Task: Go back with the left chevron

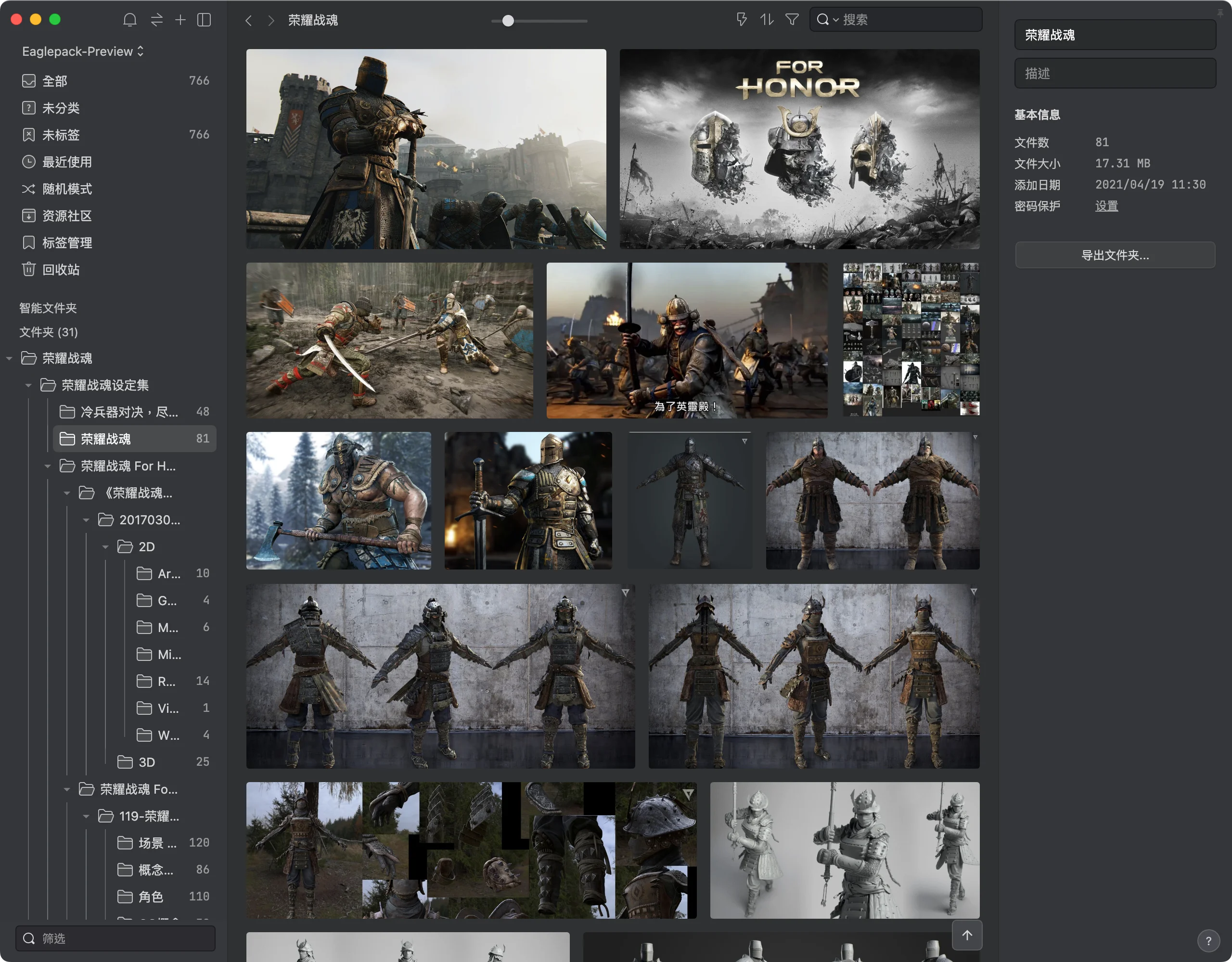Action: (x=249, y=21)
